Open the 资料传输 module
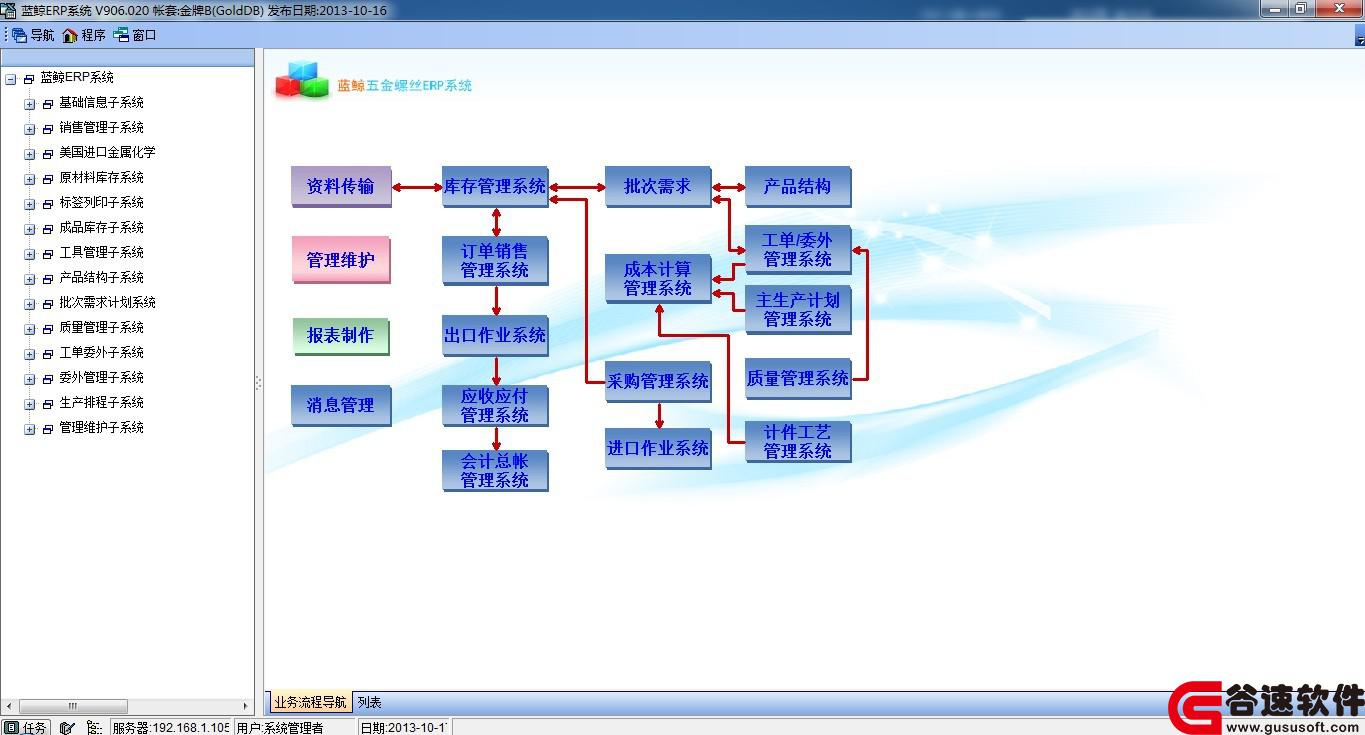This screenshot has width=1365, height=735. [x=340, y=186]
